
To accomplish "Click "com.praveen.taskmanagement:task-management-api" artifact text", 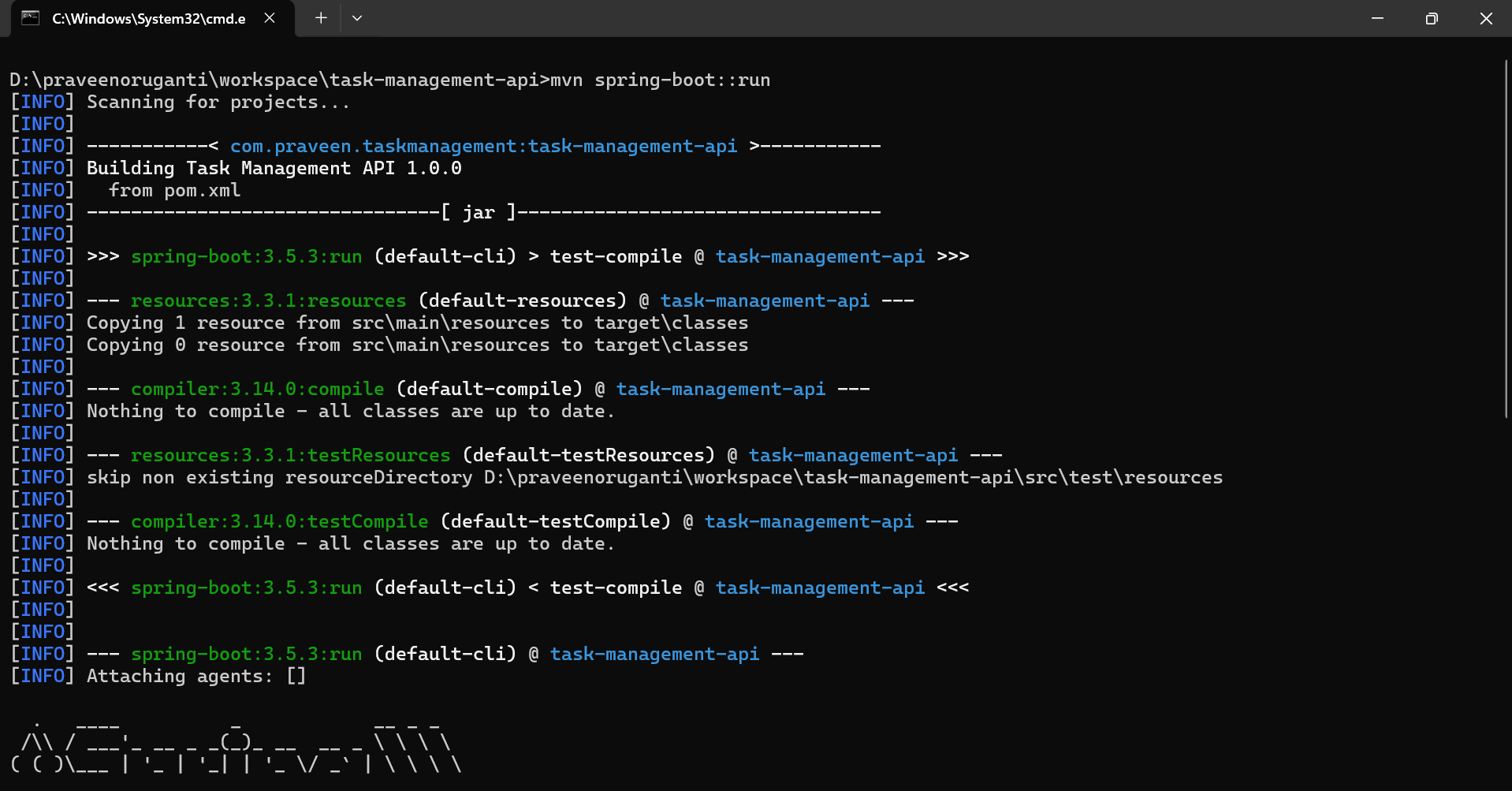I will 484,146.
